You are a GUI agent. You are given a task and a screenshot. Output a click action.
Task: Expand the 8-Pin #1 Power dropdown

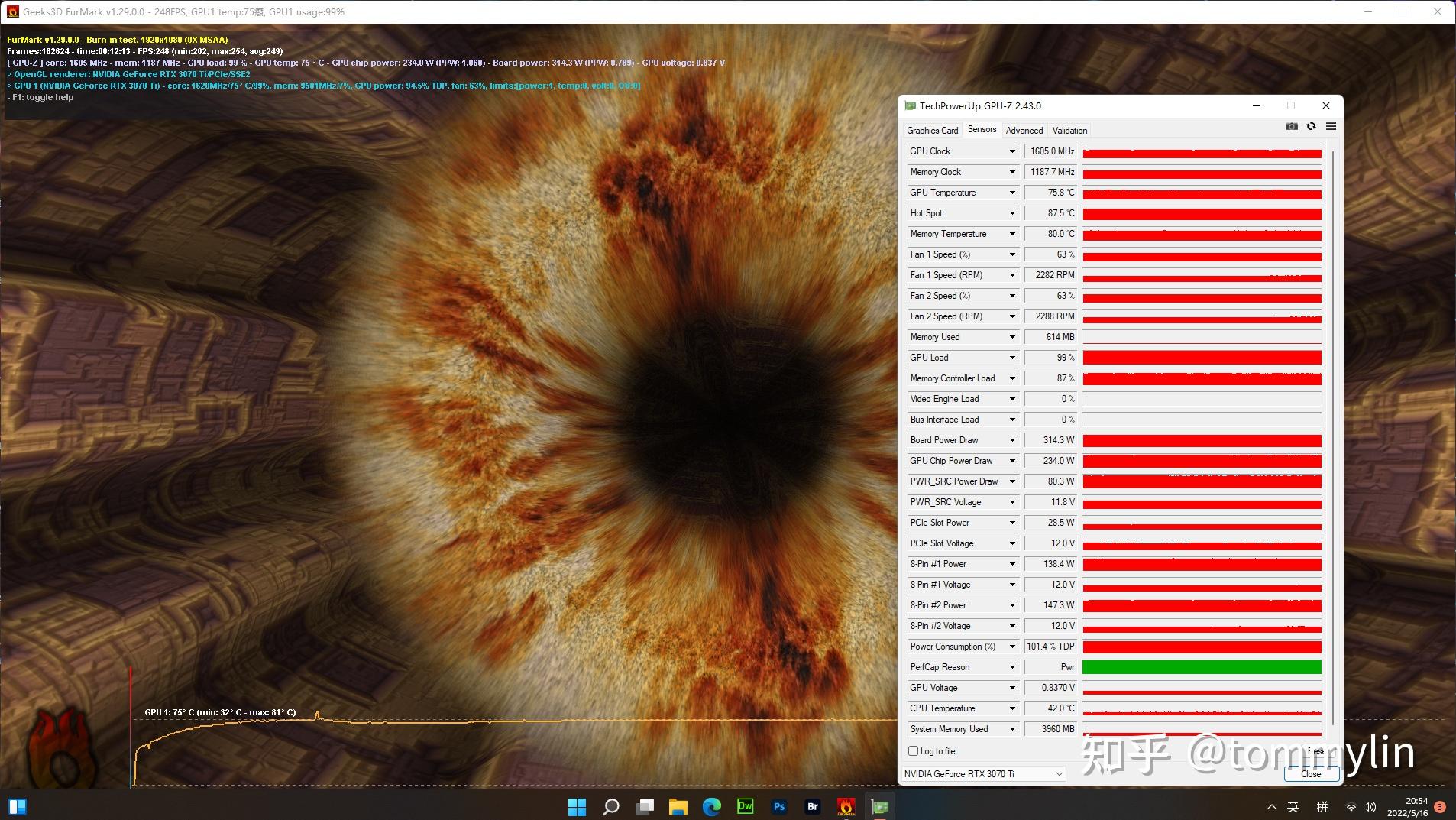coord(1012,564)
